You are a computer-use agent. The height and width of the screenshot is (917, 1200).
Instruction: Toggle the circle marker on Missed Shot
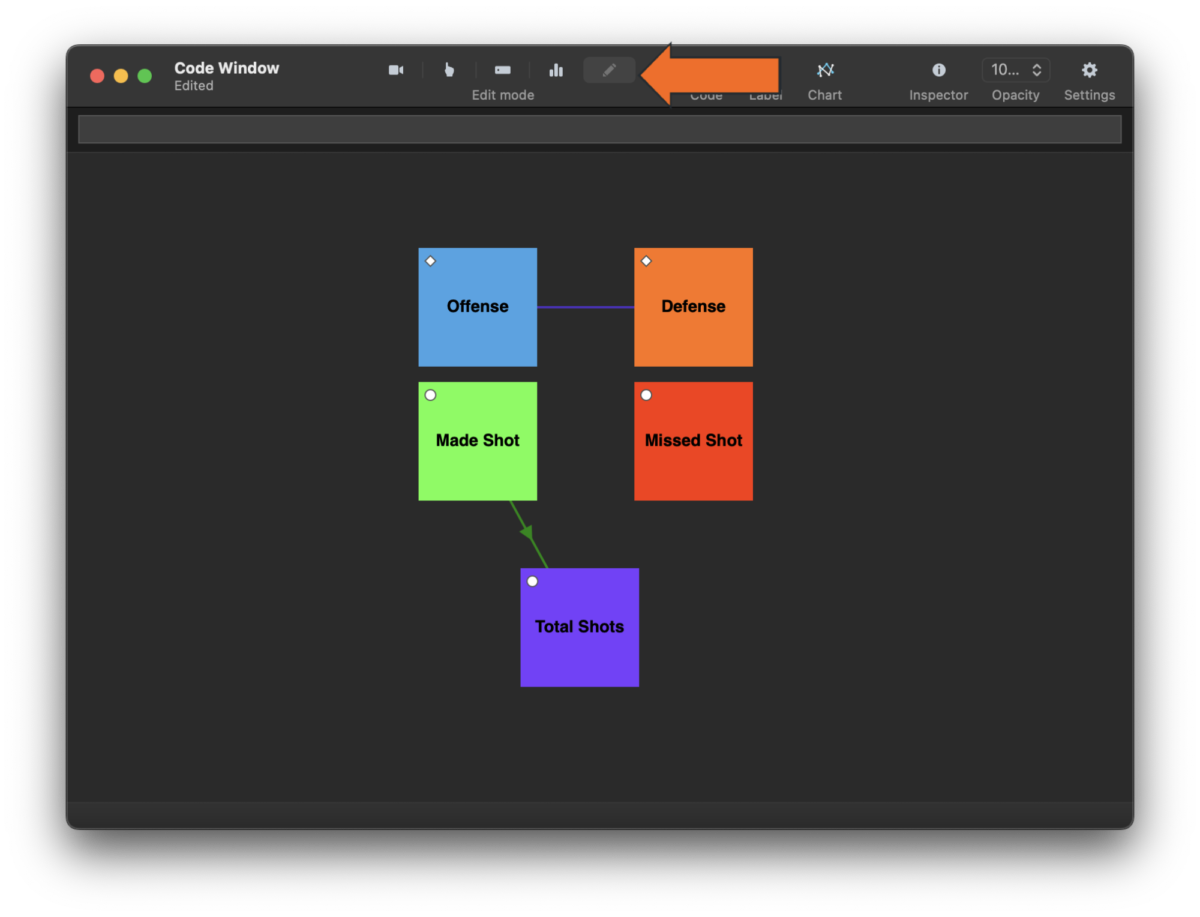point(646,395)
